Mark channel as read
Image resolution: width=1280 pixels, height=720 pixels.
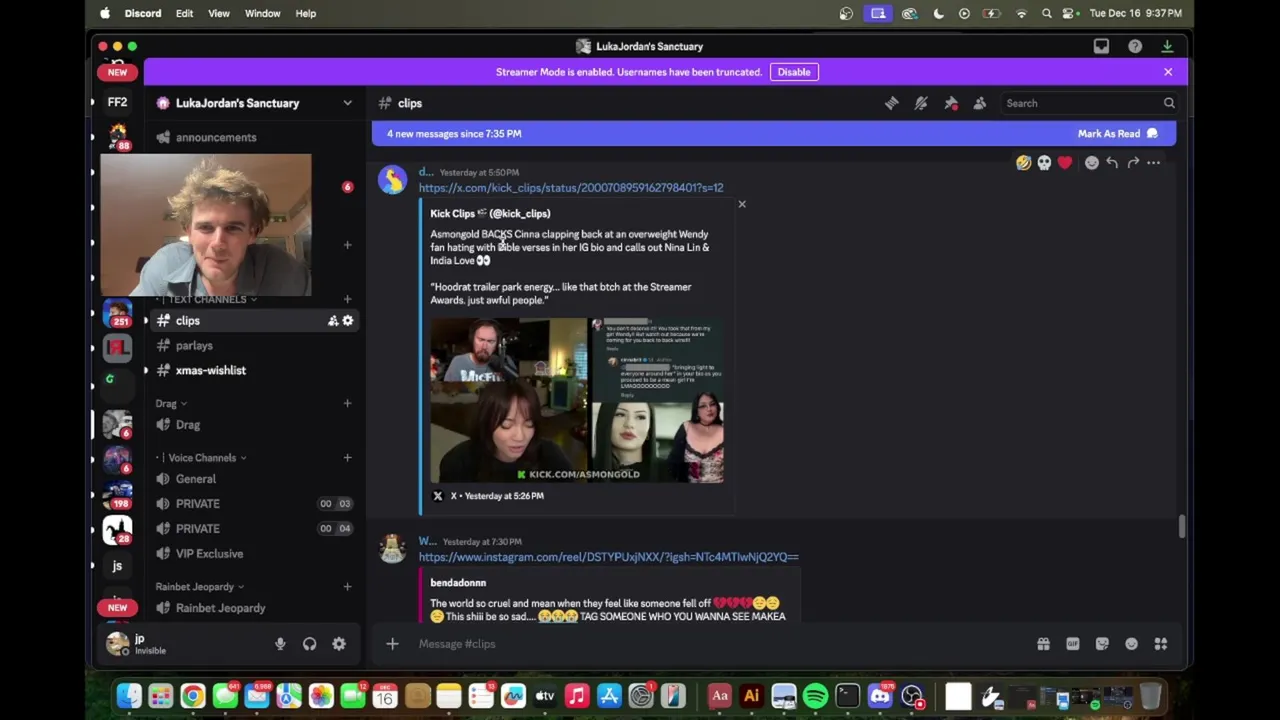1117,133
